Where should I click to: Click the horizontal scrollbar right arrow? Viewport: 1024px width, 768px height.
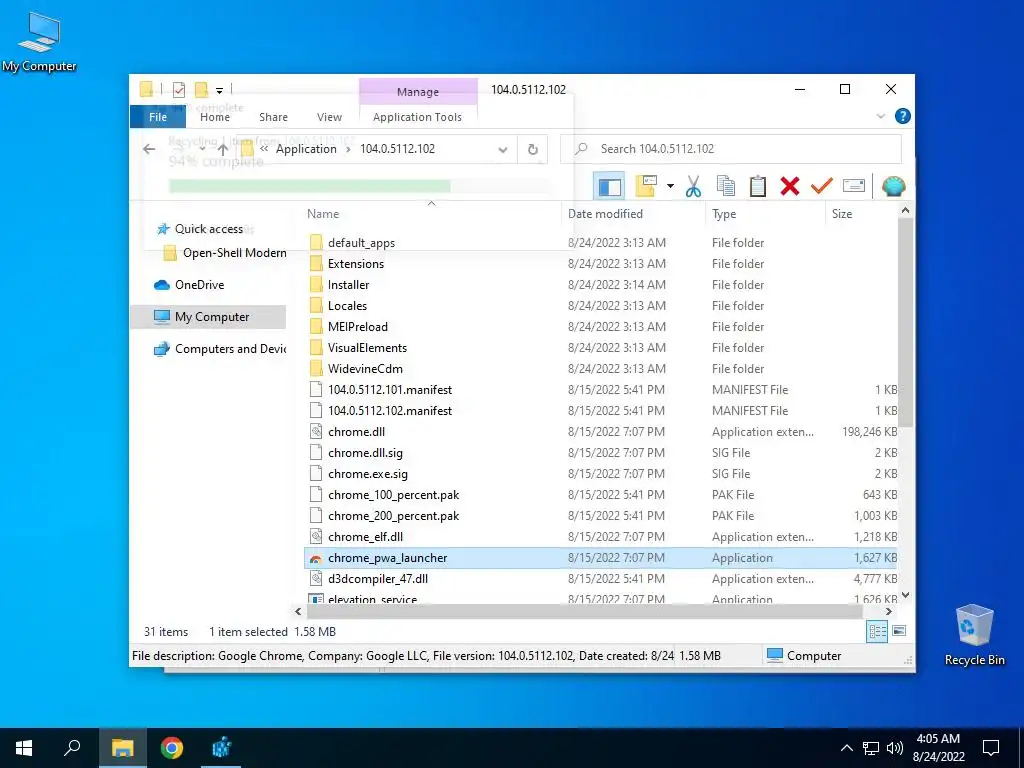(889, 612)
